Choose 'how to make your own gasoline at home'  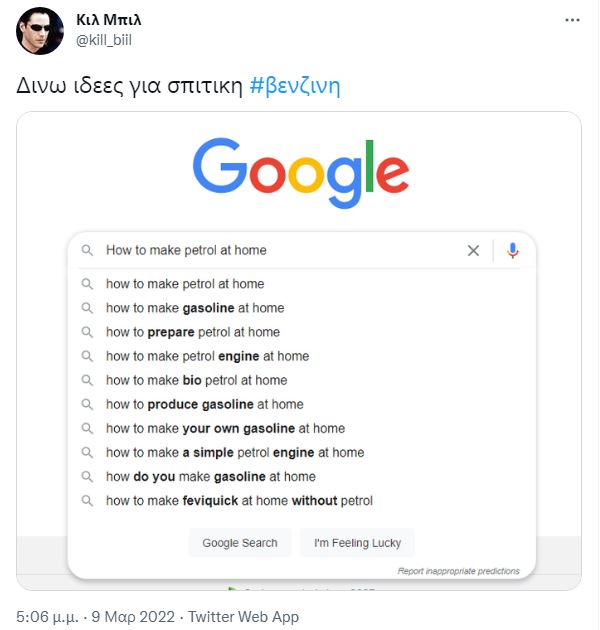point(225,428)
